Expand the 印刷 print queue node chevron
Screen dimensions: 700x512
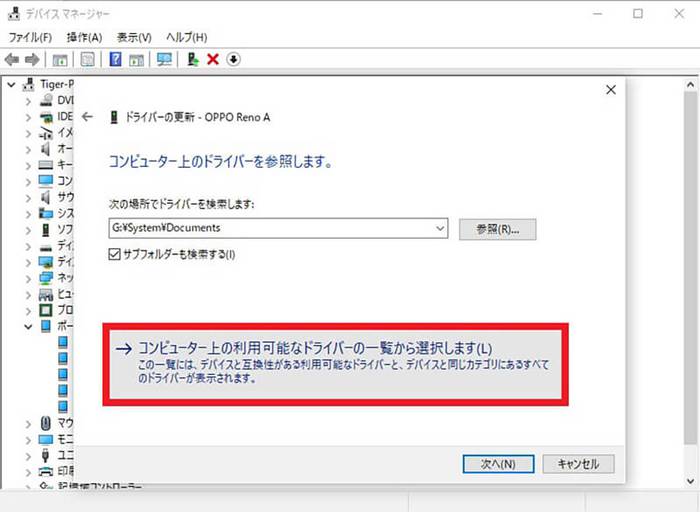pyautogui.click(x=28, y=472)
